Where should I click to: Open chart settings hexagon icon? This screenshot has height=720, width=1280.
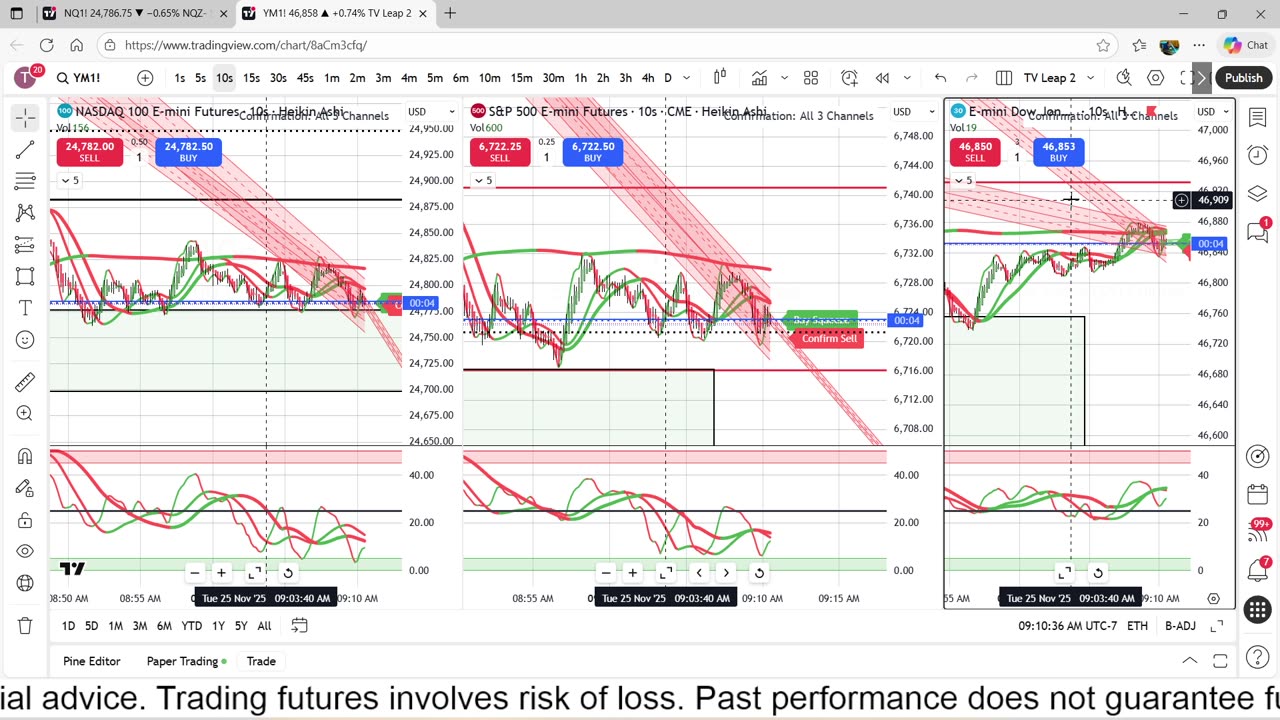point(1156,78)
